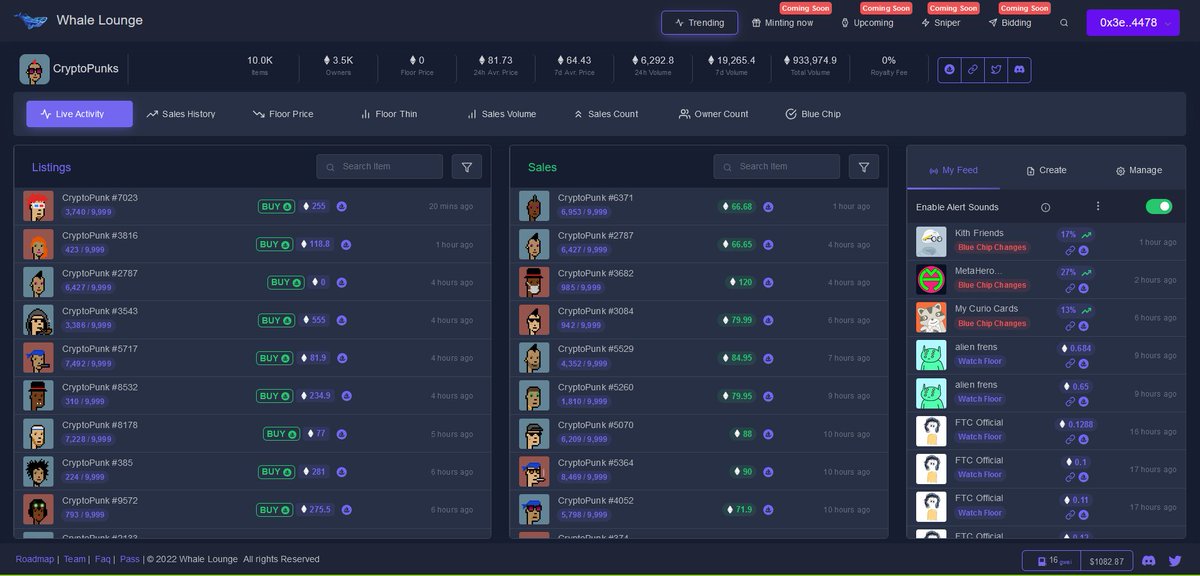Viewport: 1200px width, 576px height.
Task: Click the Whale Lounge whale logo
Action: click(30, 21)
